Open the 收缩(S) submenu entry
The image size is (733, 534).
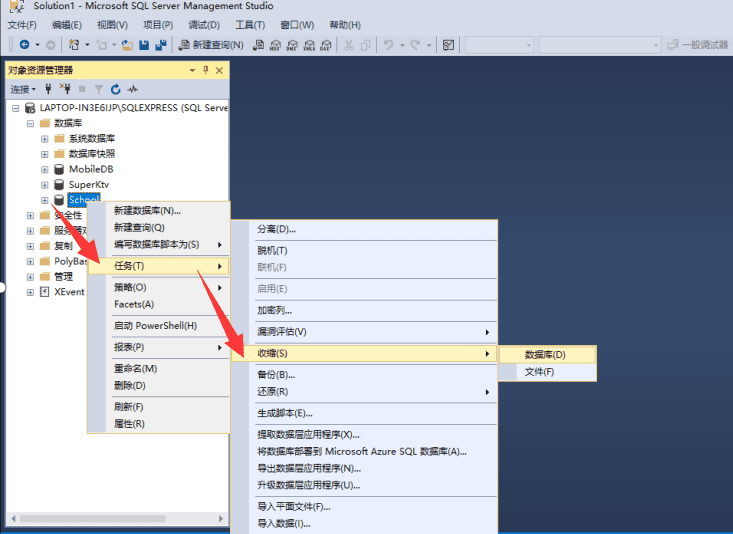(364, 354)
